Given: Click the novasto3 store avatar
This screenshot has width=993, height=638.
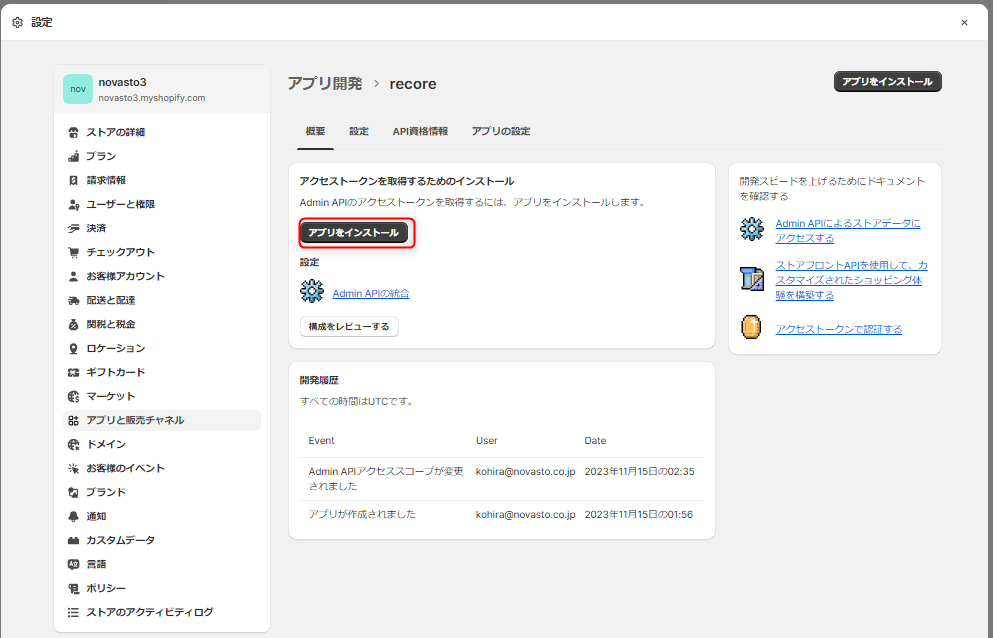Looking at the screenshot, I should click(78, 89).
